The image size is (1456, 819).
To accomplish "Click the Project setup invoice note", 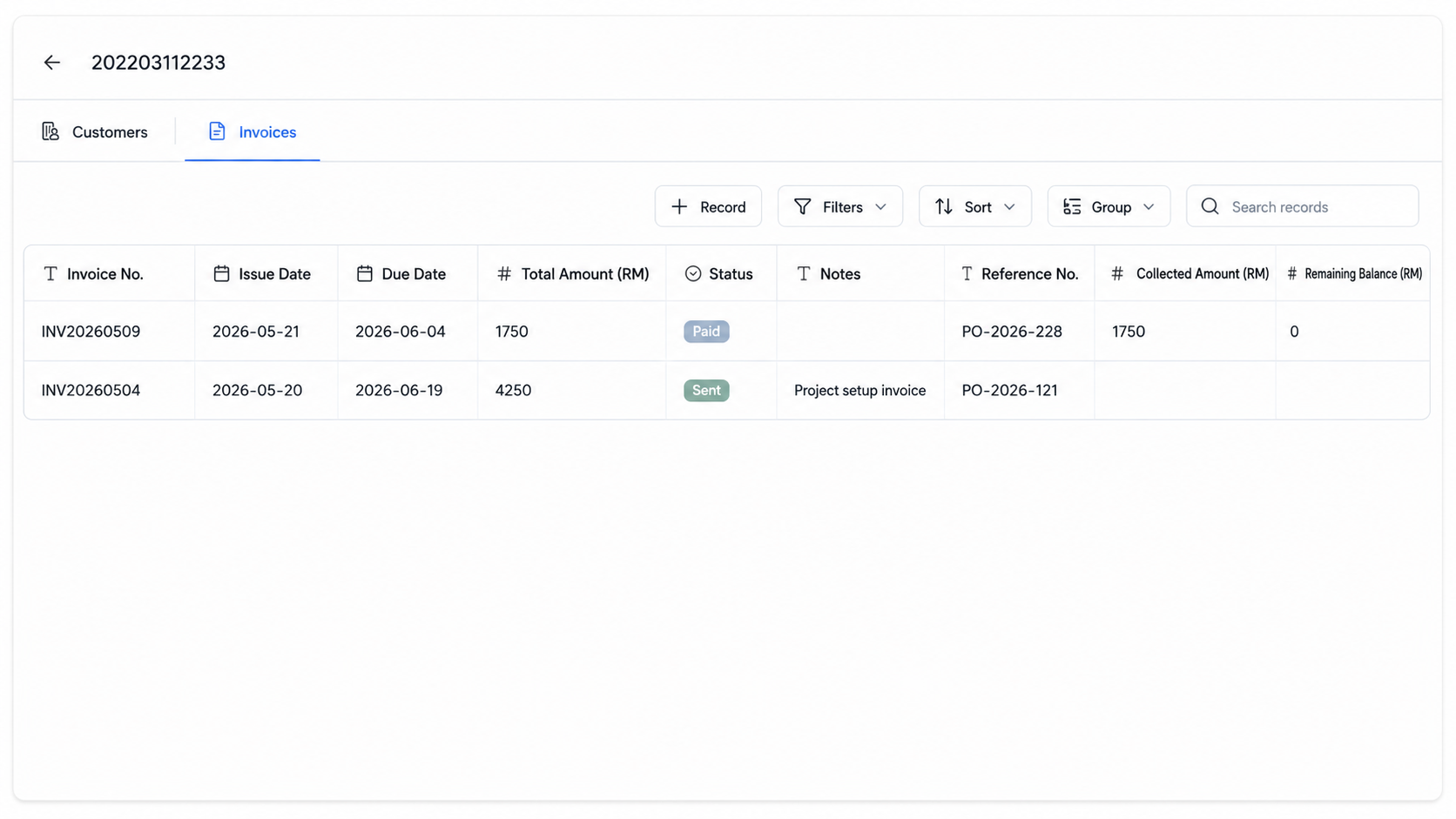I will click(859, 390).
